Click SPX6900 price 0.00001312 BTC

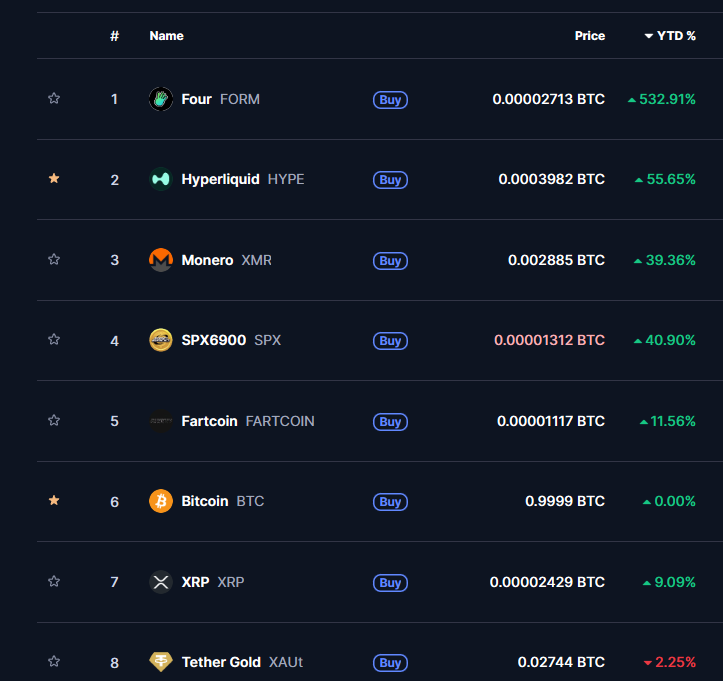(x=549, y=340)
